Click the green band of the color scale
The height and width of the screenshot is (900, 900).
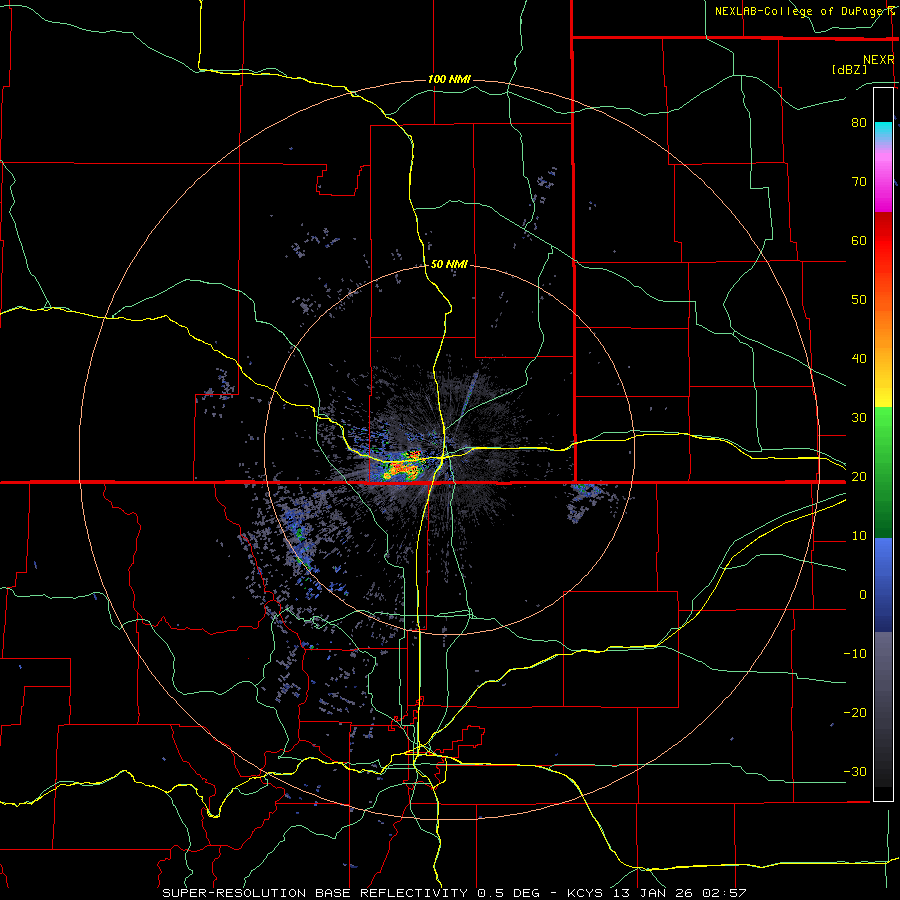coord(883,472)
